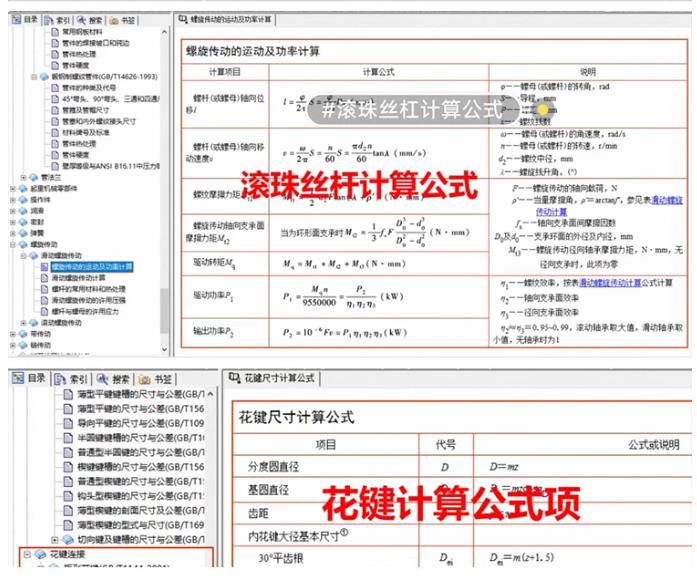The height and width of the screenshot is (578, 697).
Task: Click the 30°平齿根 table cell
Action: [325, 558]
